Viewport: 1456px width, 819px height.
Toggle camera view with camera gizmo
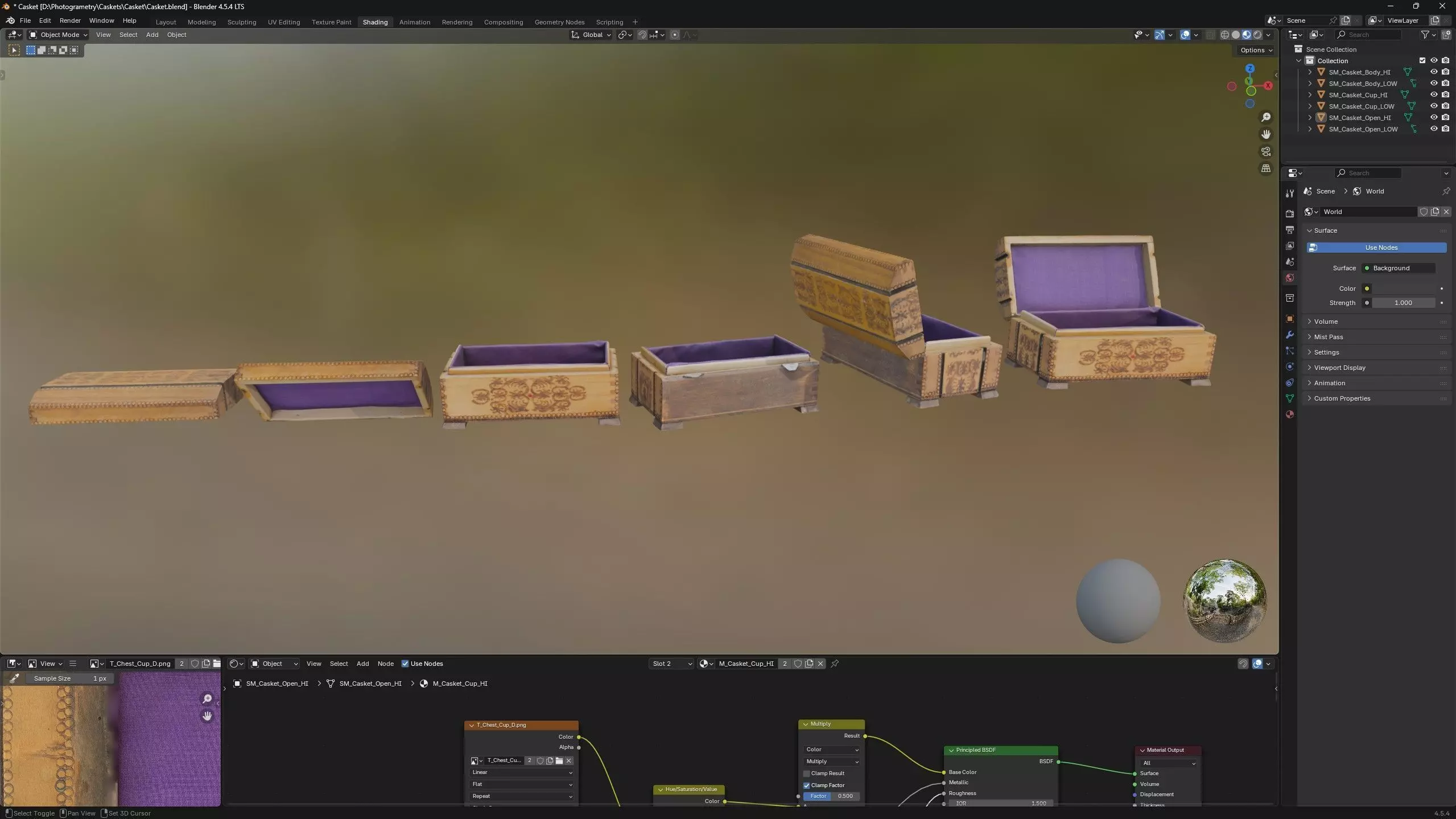pyautogui.click(x=1265, y=151)
